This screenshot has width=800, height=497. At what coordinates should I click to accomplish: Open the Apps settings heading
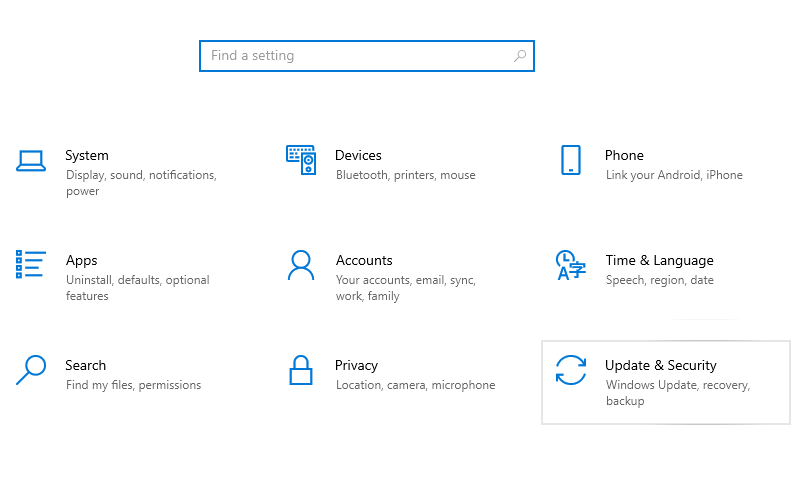82,261
